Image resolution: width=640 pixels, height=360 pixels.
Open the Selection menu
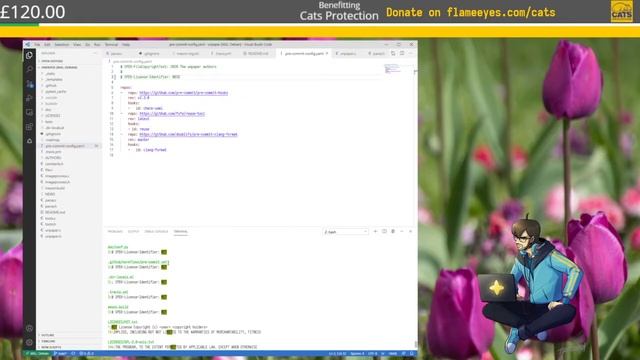tap(62, 44)
